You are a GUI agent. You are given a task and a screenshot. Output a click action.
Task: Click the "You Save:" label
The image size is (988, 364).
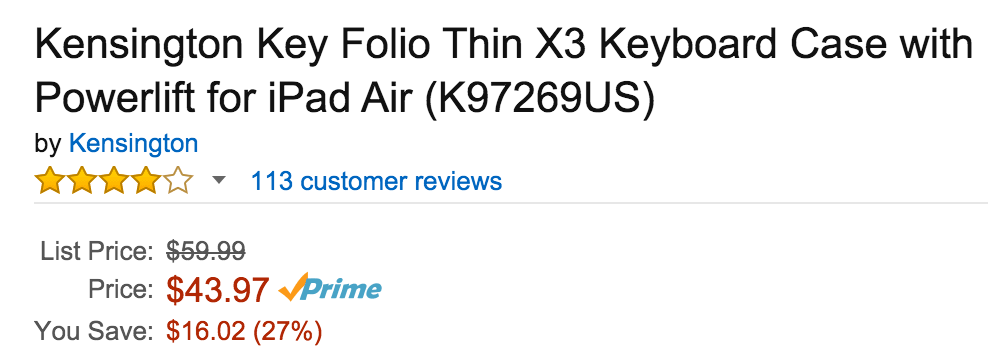click(95, 331)
